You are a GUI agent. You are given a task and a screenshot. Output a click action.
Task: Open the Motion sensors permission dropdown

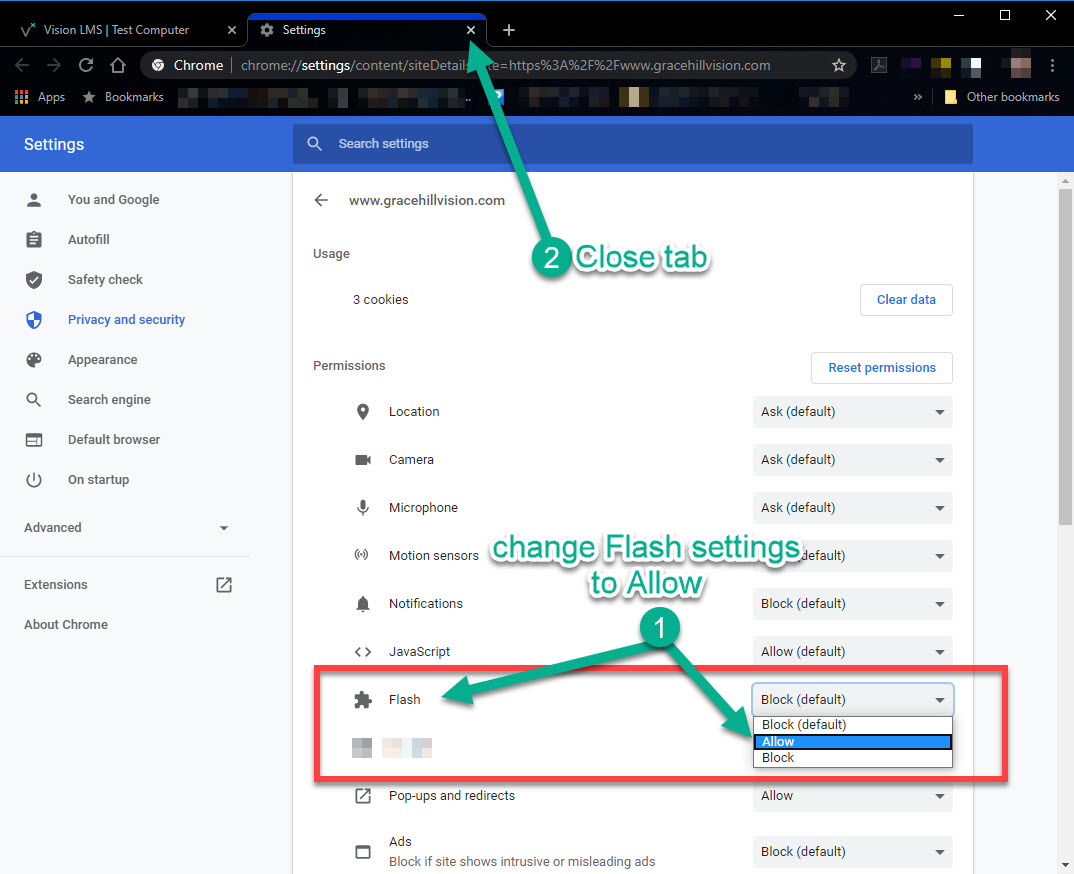click(852, 555)
